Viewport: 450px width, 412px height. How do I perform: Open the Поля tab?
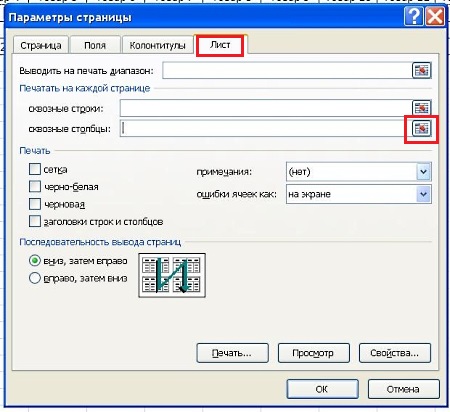pyautogui.click(x=95, y=45)
